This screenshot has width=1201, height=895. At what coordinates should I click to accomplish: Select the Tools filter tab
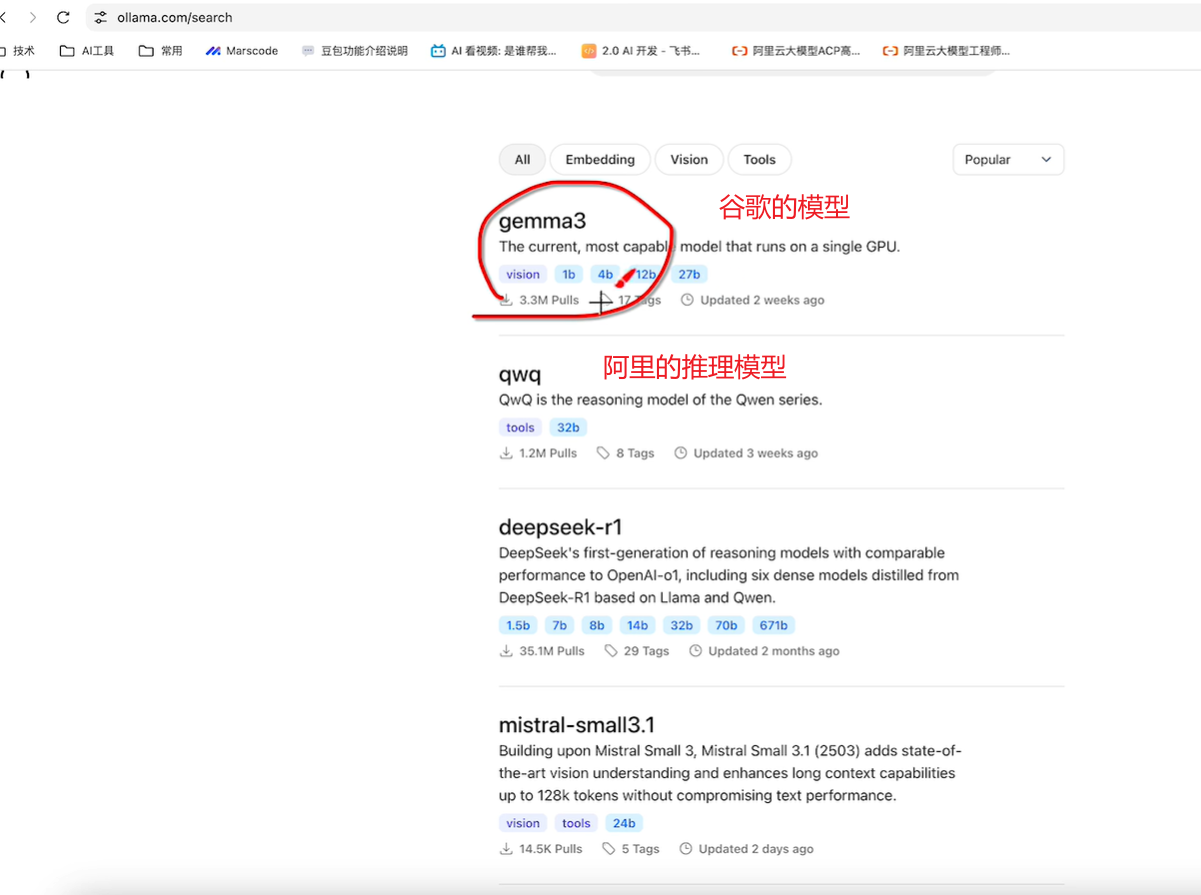click(x=759, y=159)
